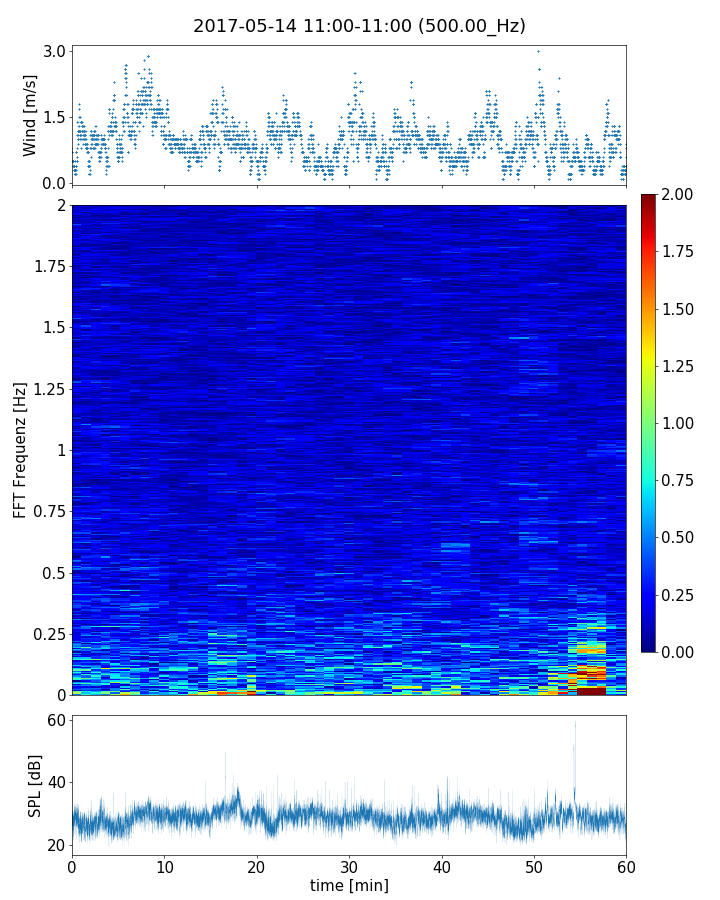The image size is (720, 900).
Task: Click the time [min] x-axis label
Action: click(349, 885)
